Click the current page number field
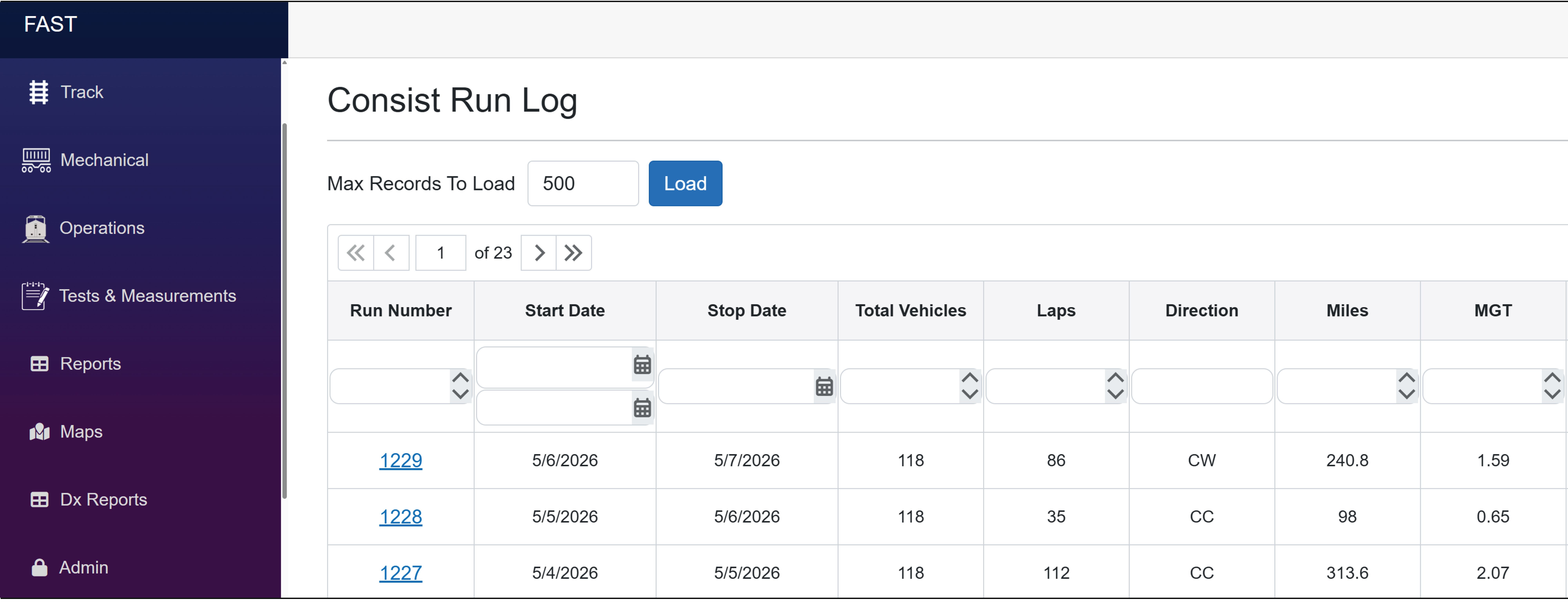The width and height of the screenshot is (1568, 606). pos(441,253)
